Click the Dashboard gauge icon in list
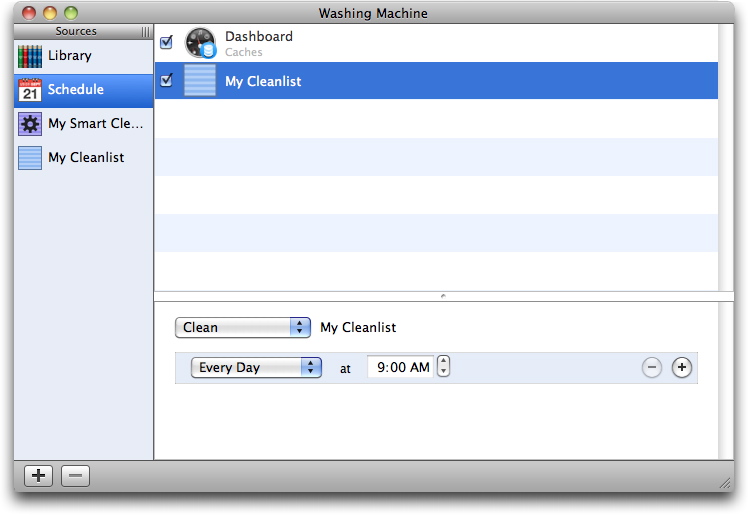Screen dimensions: 748x515 click(x=200, y=43)
